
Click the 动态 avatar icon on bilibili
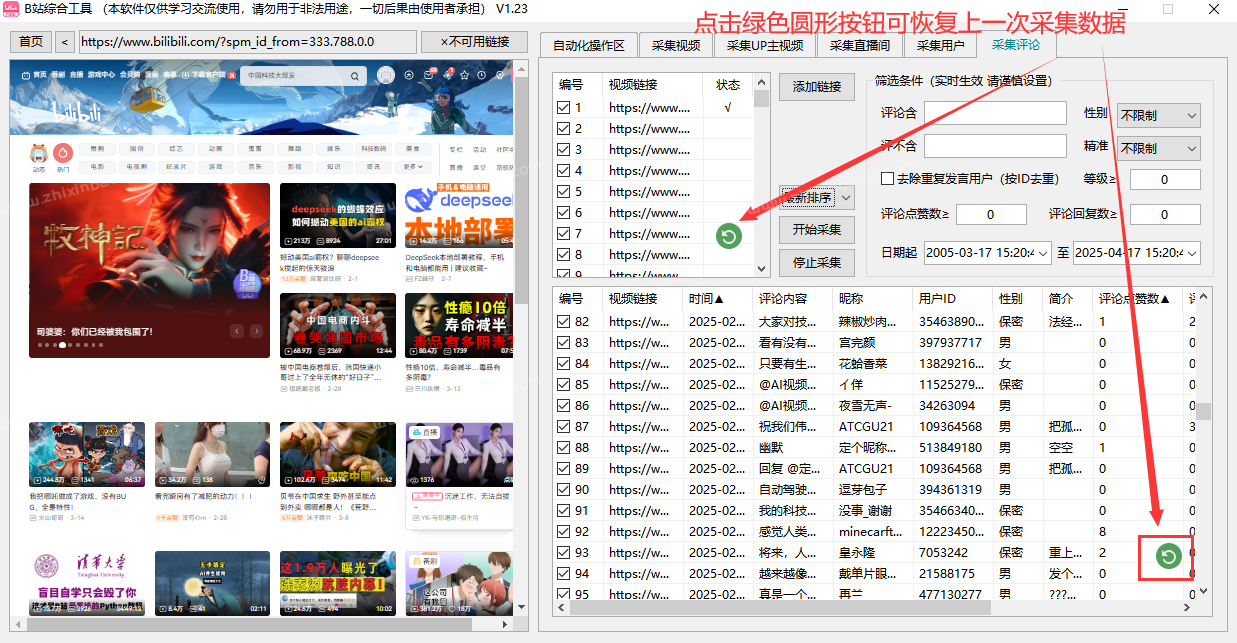38,153
